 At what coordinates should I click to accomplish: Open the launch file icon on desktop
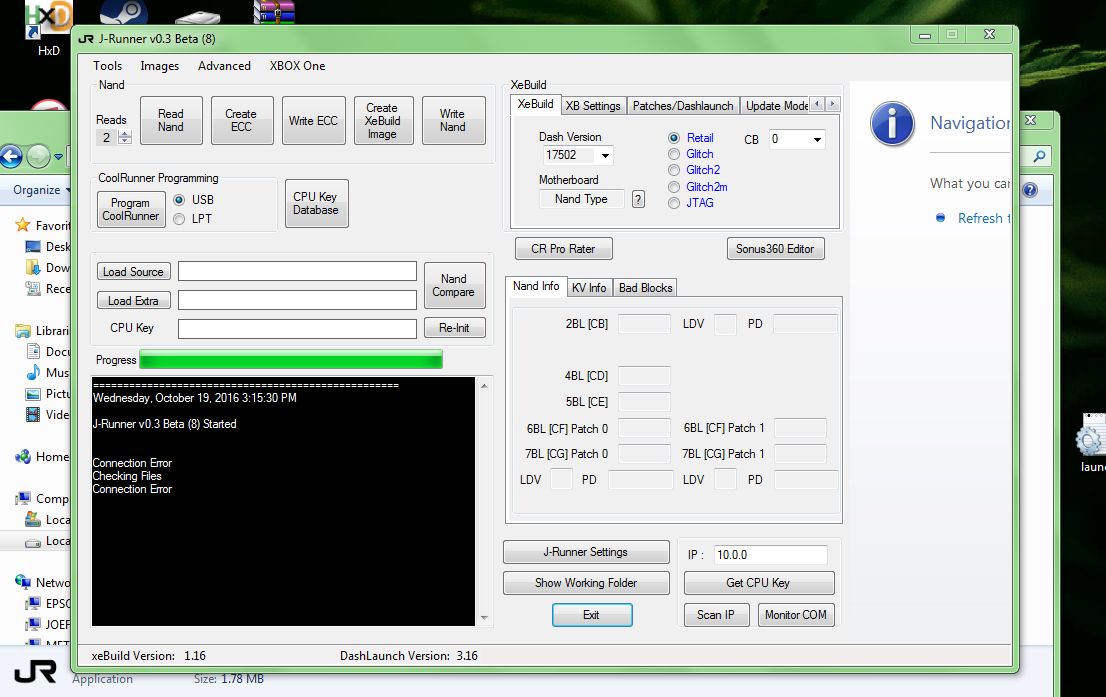[1090, 435]
